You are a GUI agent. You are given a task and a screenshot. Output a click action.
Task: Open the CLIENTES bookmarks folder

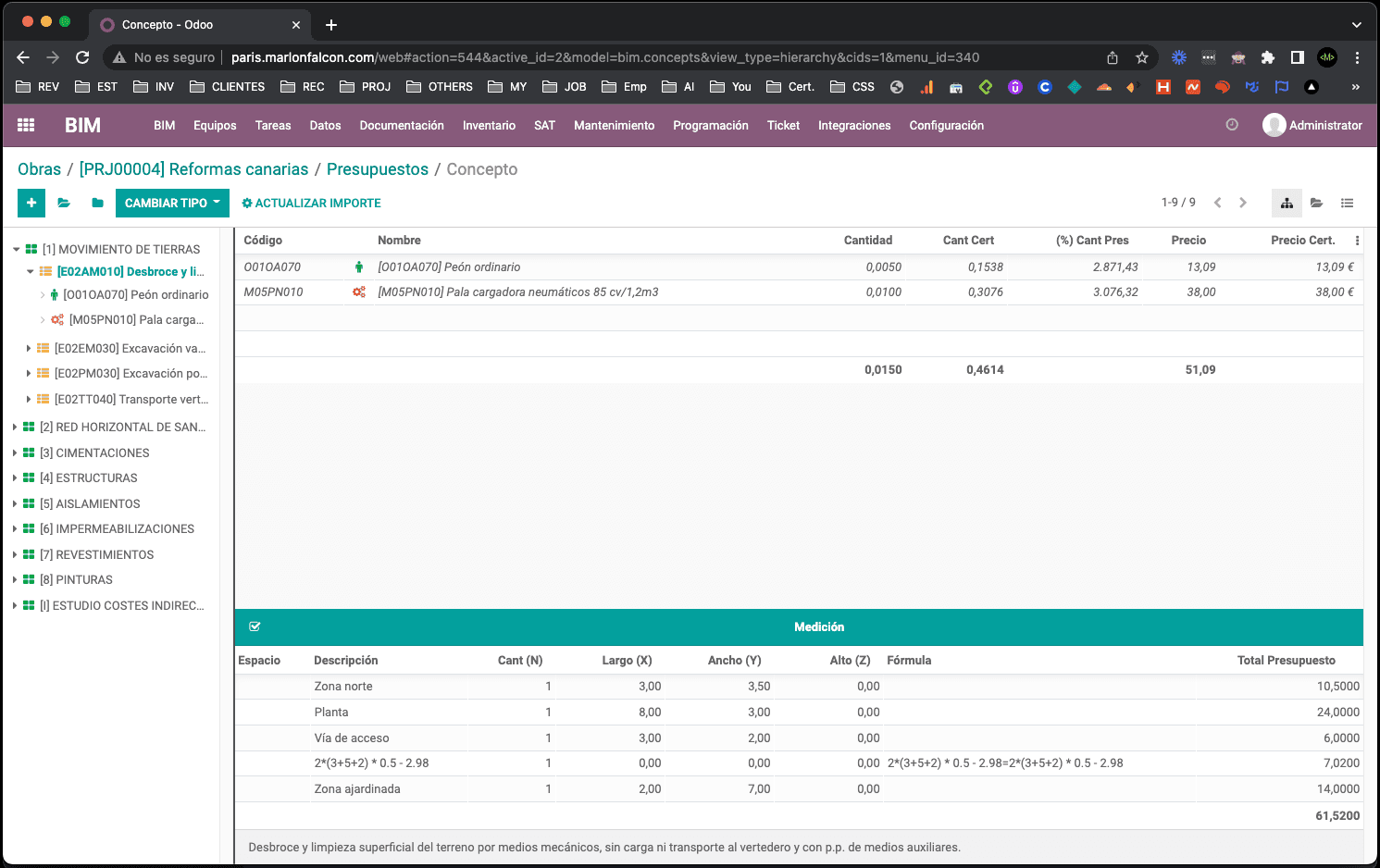228,87
